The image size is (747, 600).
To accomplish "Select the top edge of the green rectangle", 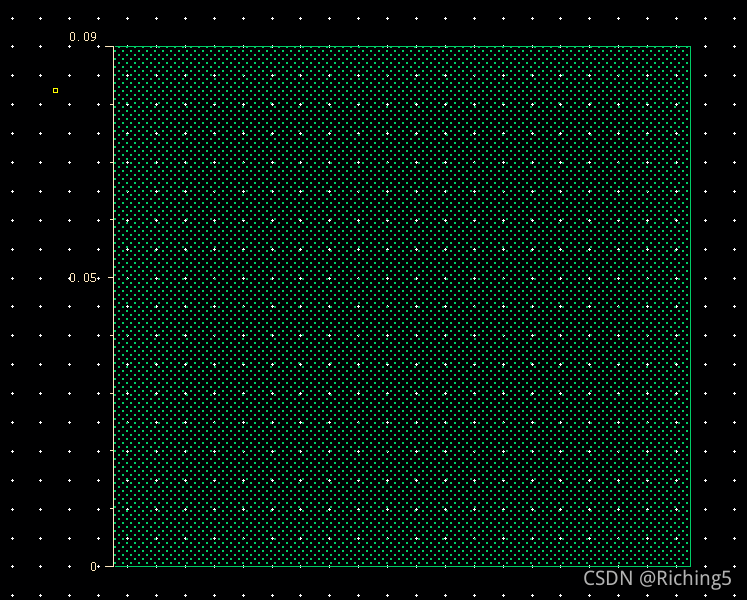I will pyautogui.click(x=400, y=47).
